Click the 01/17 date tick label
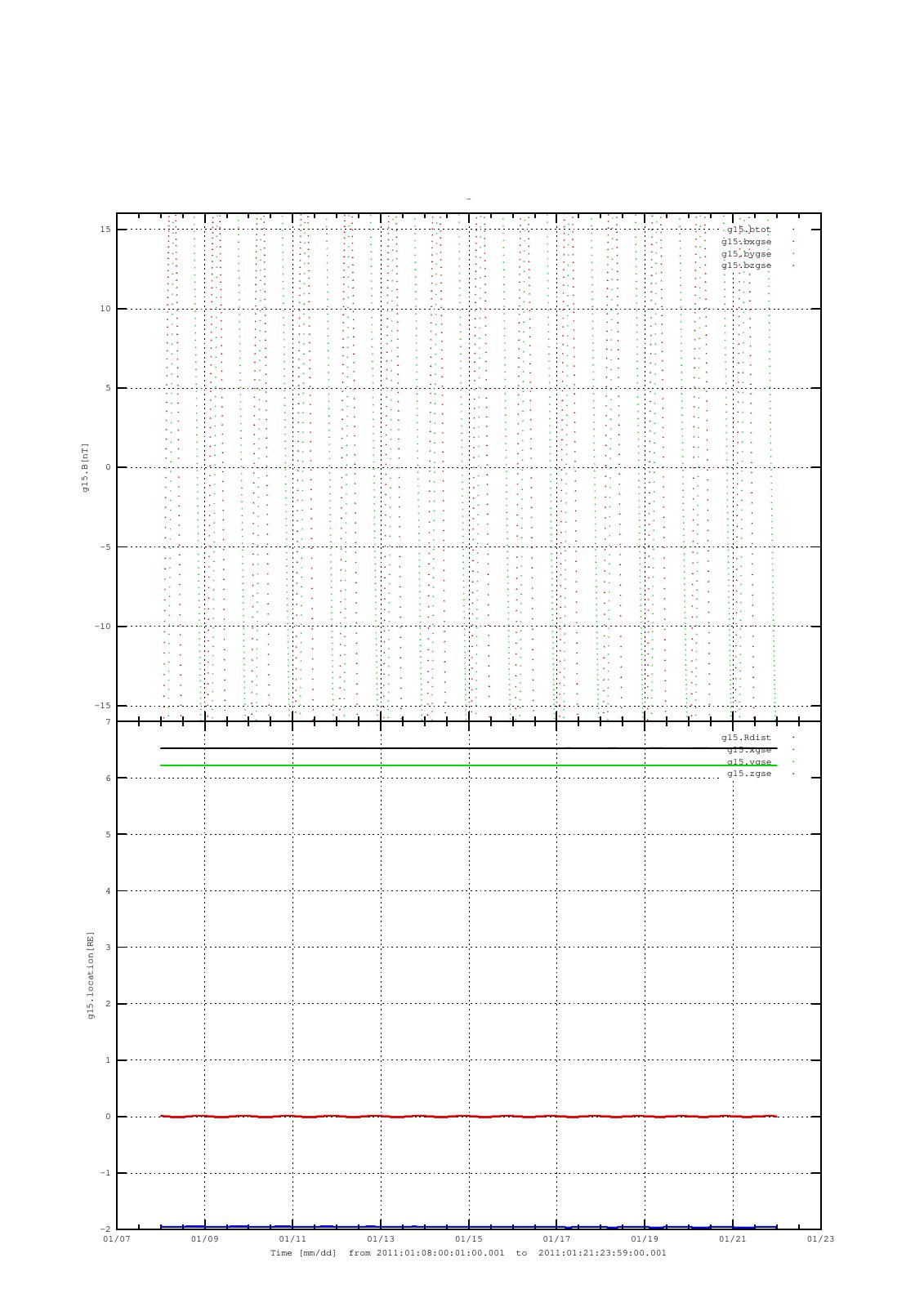The image size is (924, 1307). [556, 1239]
